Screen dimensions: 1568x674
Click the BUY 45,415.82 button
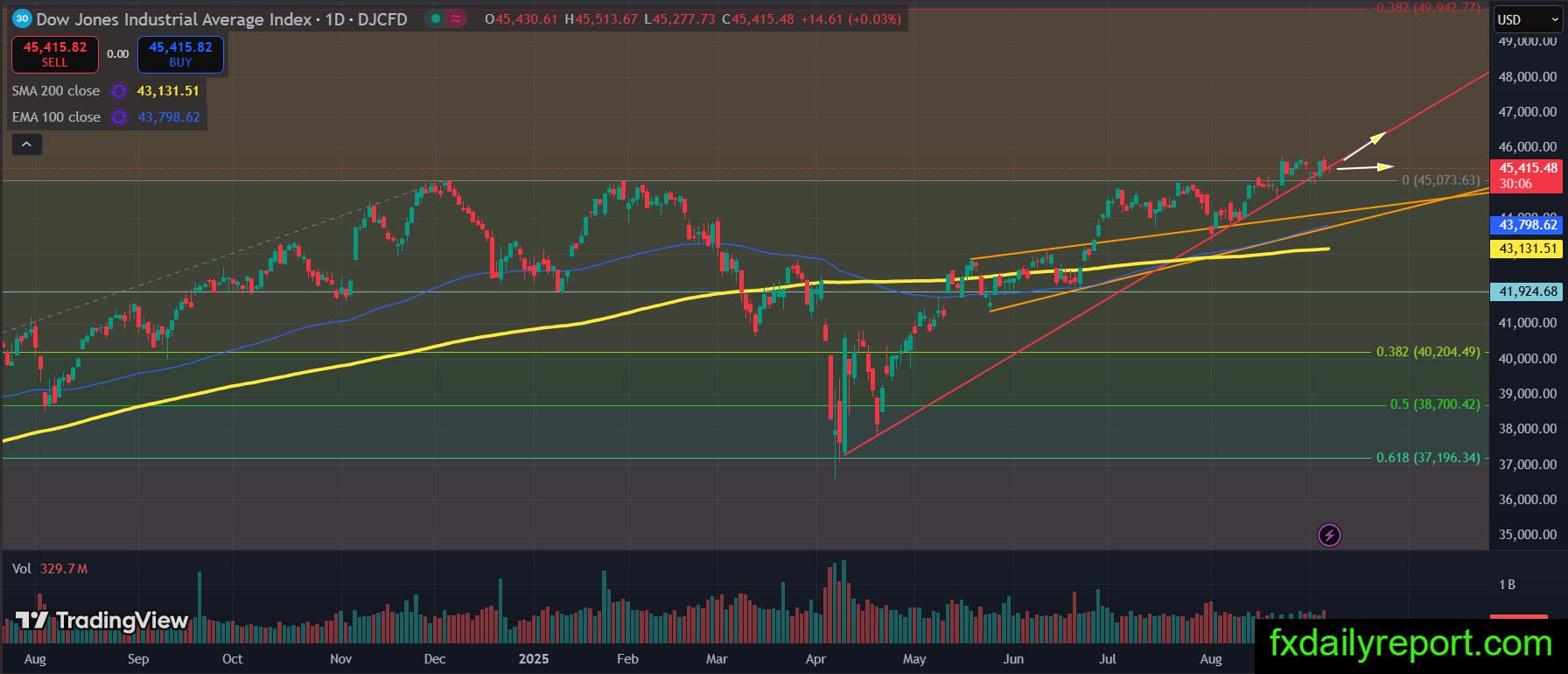[180, 54]
